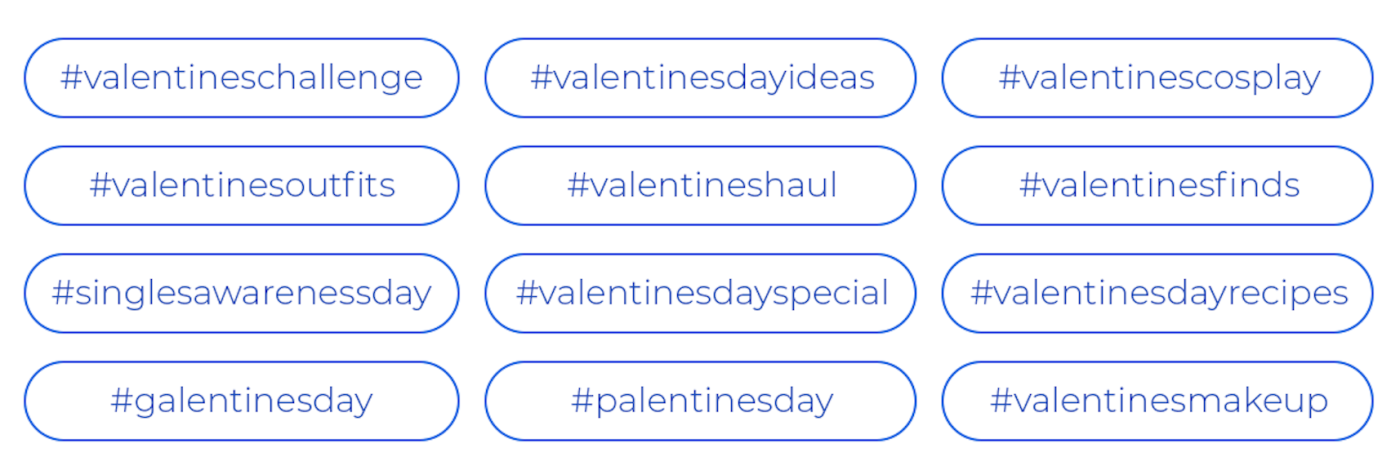Select the #valentinesdayideas hashtag
Image resolution: width=1400 pixels, height=470 pixels.
[701, 78]
